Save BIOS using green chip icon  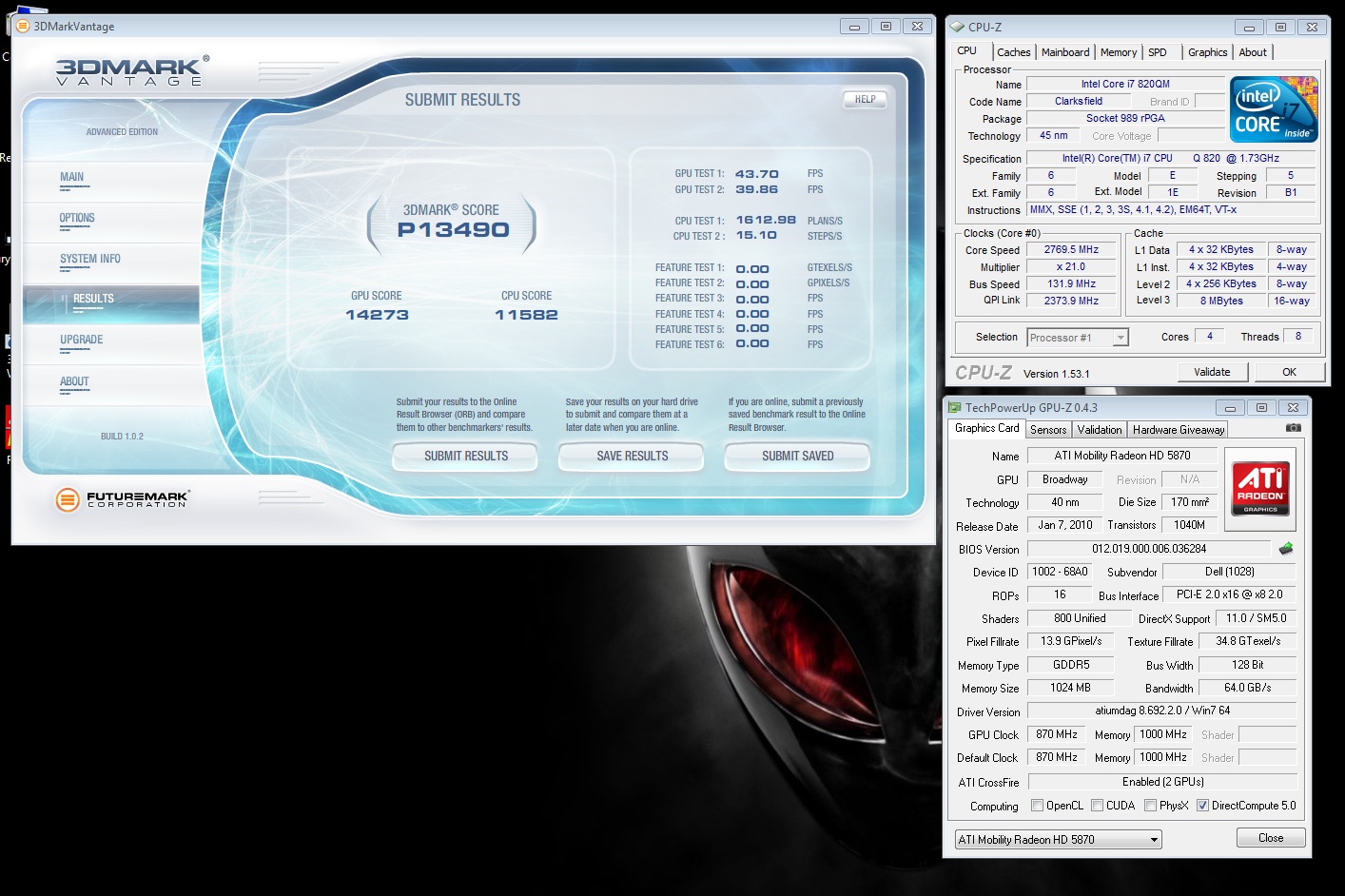[x=1286, y=549]
